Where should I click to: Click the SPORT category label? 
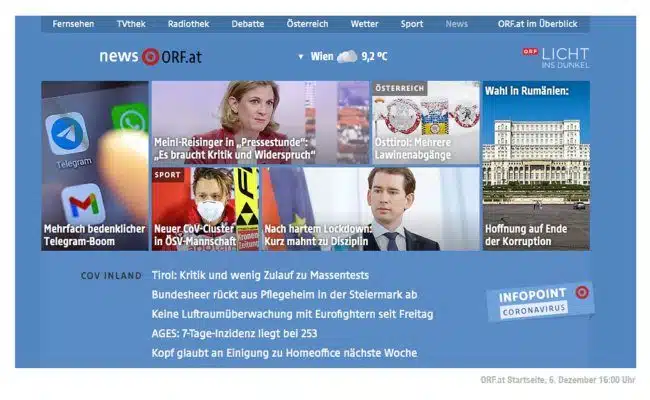(x=167, y=175)
